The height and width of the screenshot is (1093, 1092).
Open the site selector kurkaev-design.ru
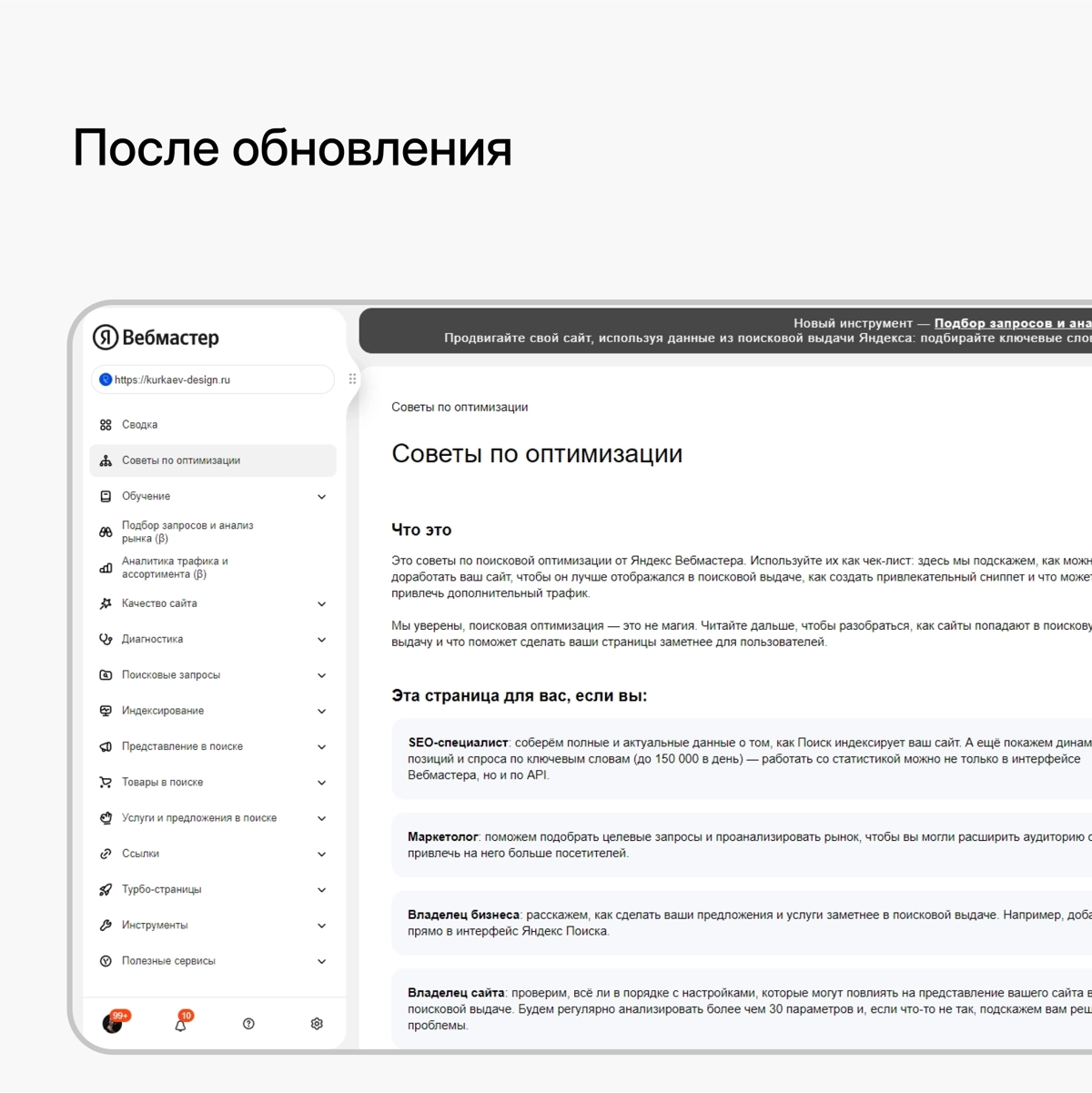tap(213, 380)
